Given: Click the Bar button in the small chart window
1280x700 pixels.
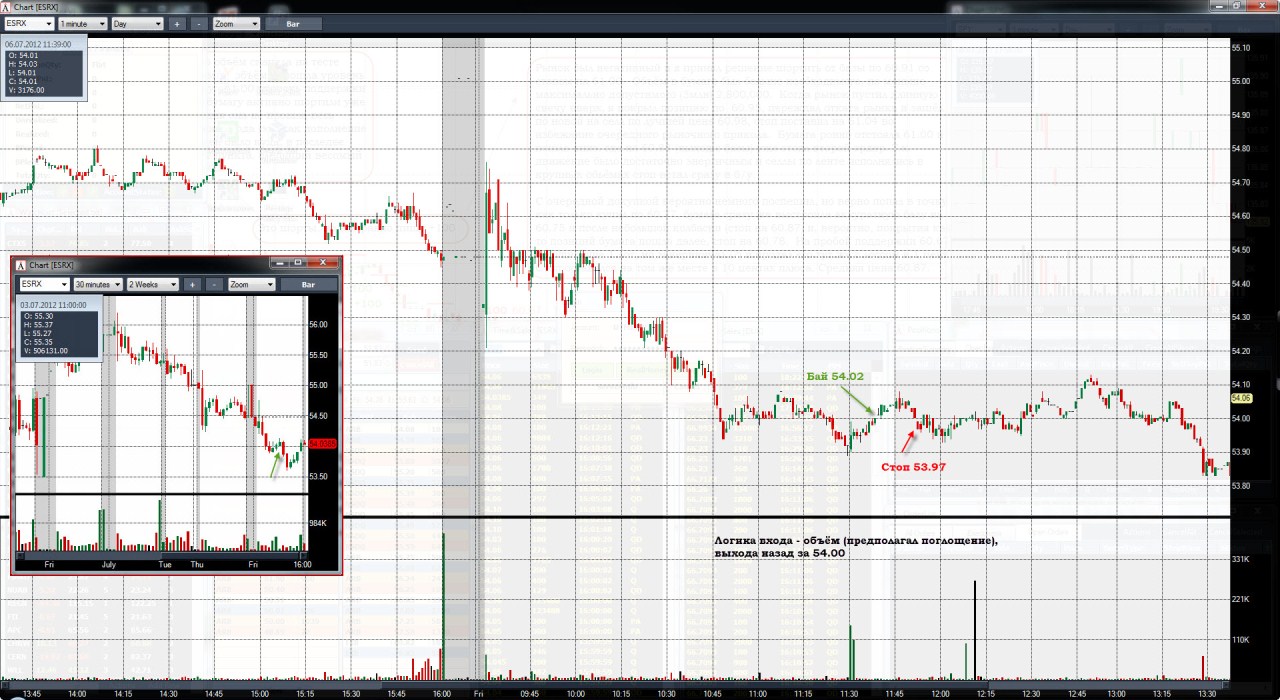Looking at the screenshot, I should (307, 284).
